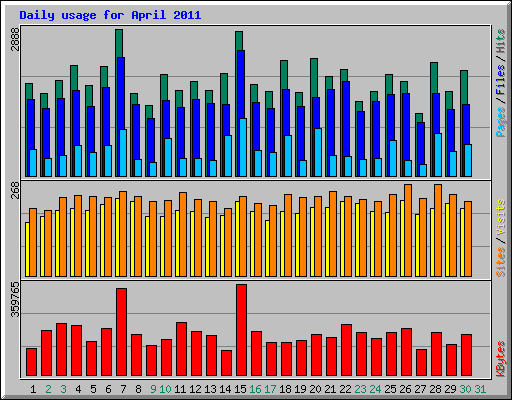512x400 pixels.
Task: Click the red KBytes bar for day 11
Action: tap(182, 349)
